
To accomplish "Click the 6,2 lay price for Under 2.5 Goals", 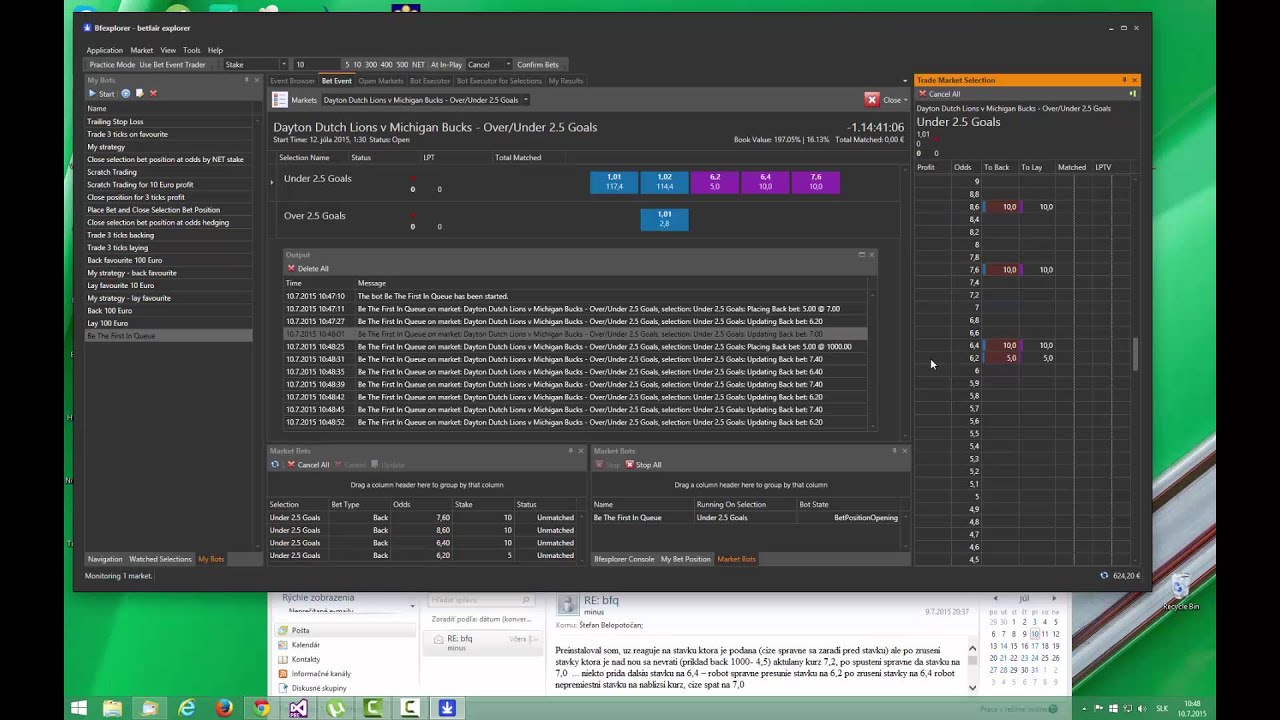I will [x=715, y=182].
